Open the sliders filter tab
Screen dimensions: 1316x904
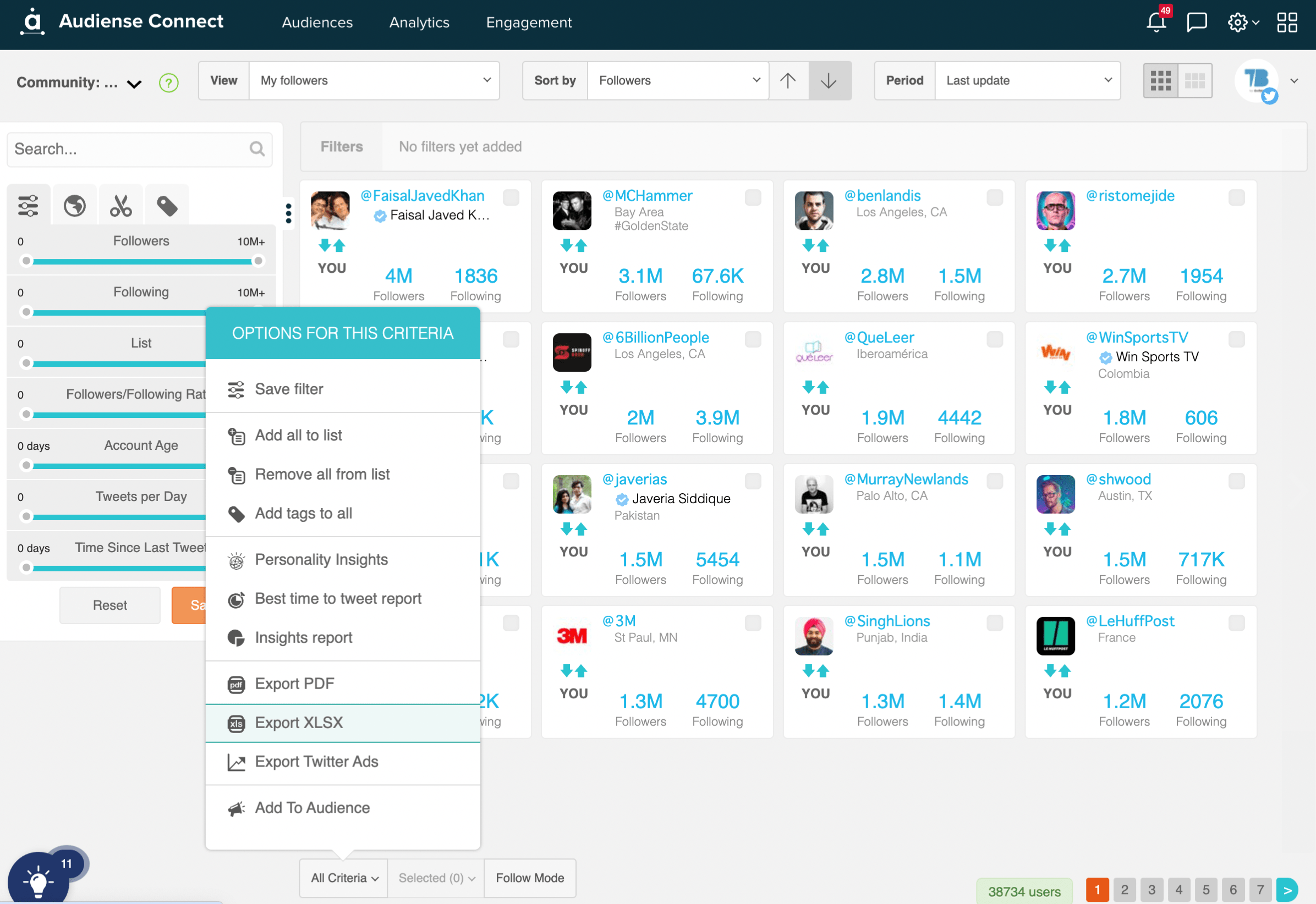(x=29, y=206)
